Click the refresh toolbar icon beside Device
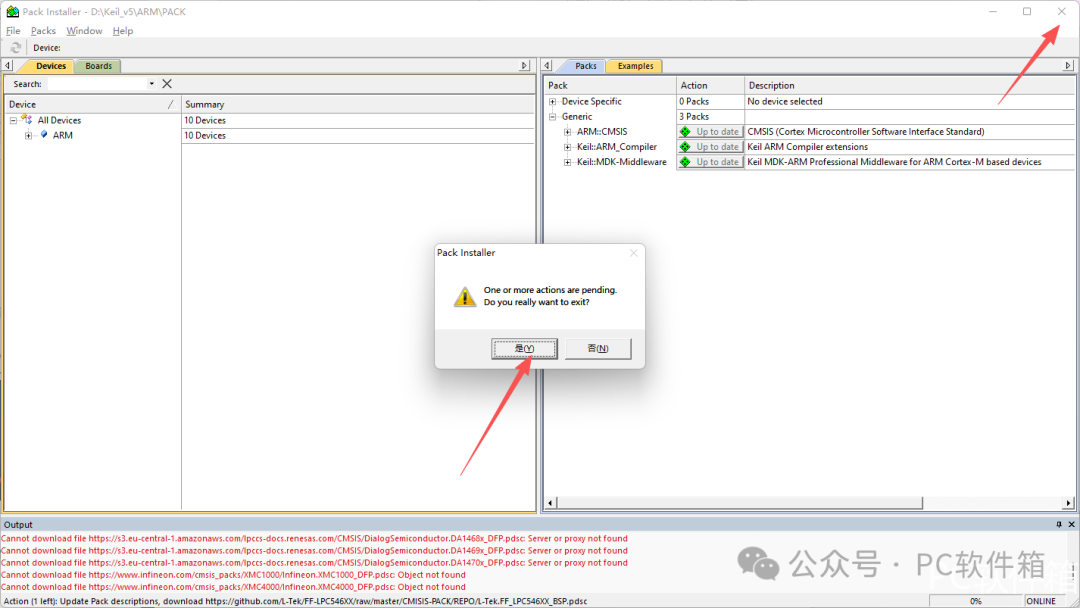 15,48
